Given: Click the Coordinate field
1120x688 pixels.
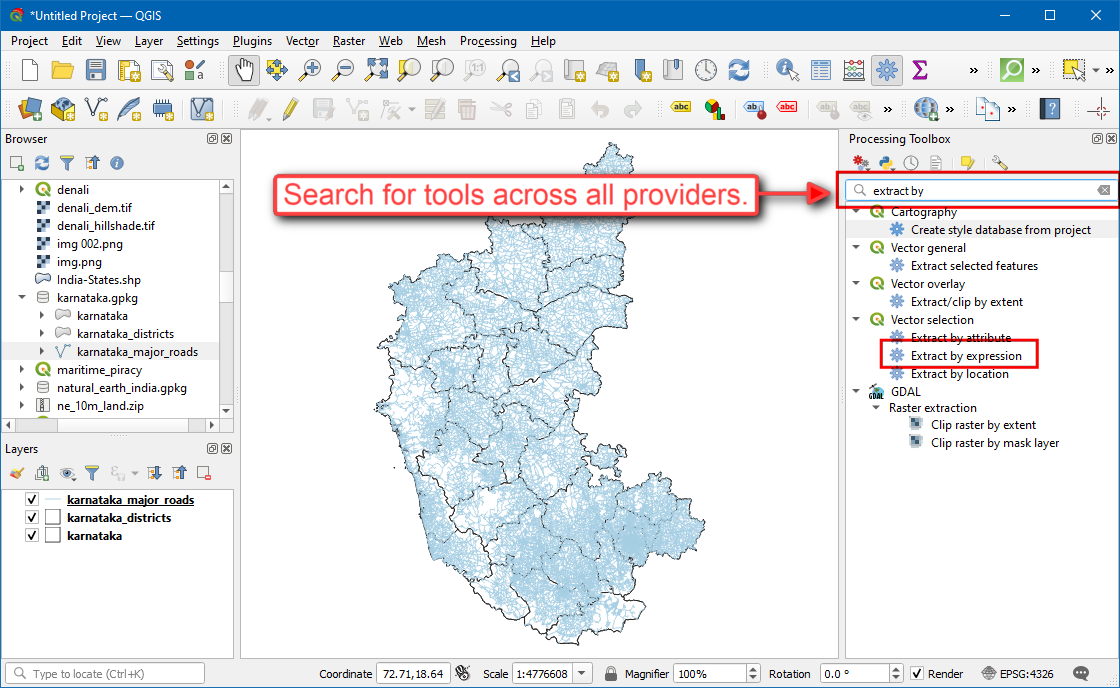Looking at the screenshot, I should [413, 673].
